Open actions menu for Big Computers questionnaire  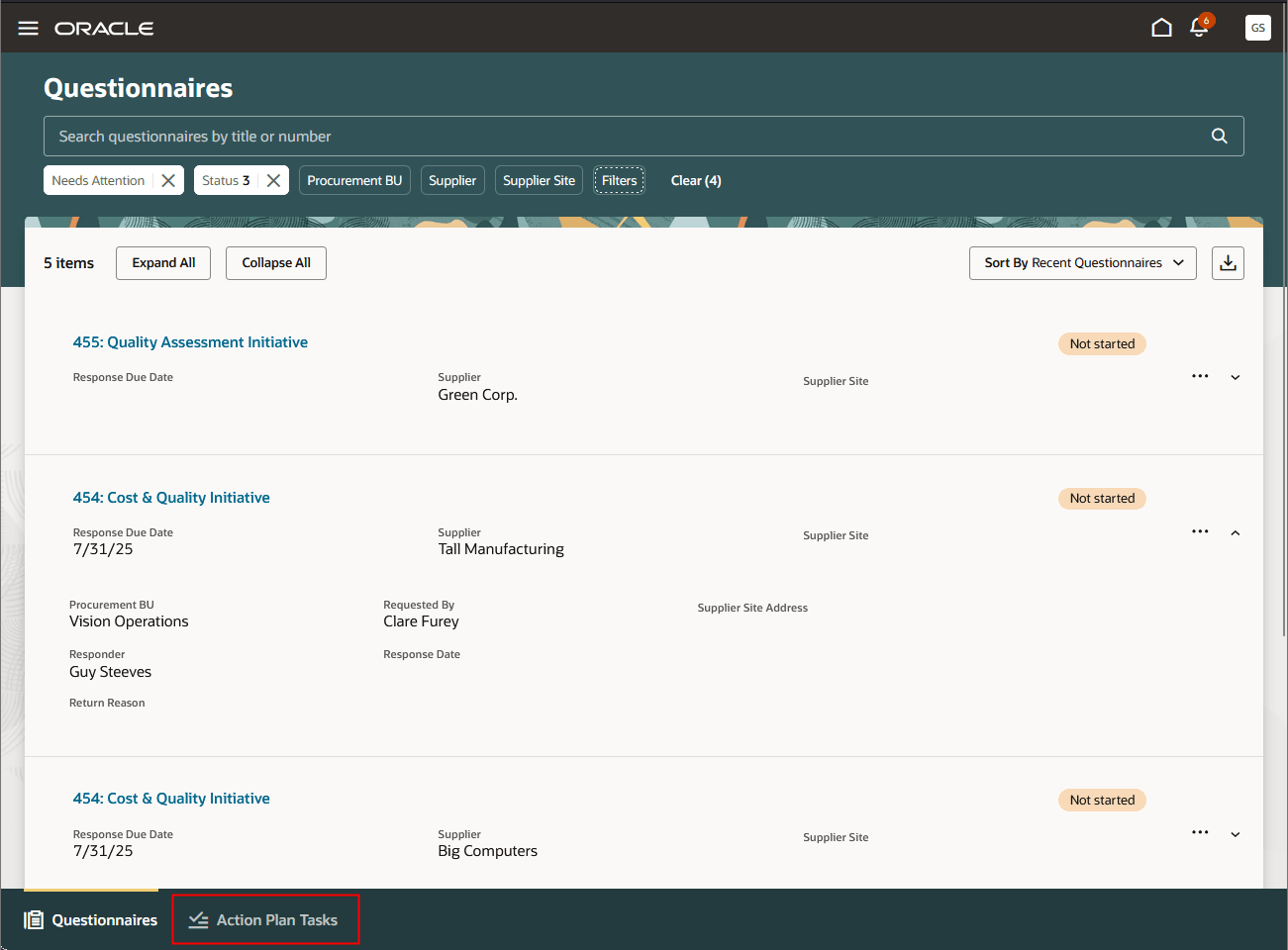click(x=1200, y=832)
